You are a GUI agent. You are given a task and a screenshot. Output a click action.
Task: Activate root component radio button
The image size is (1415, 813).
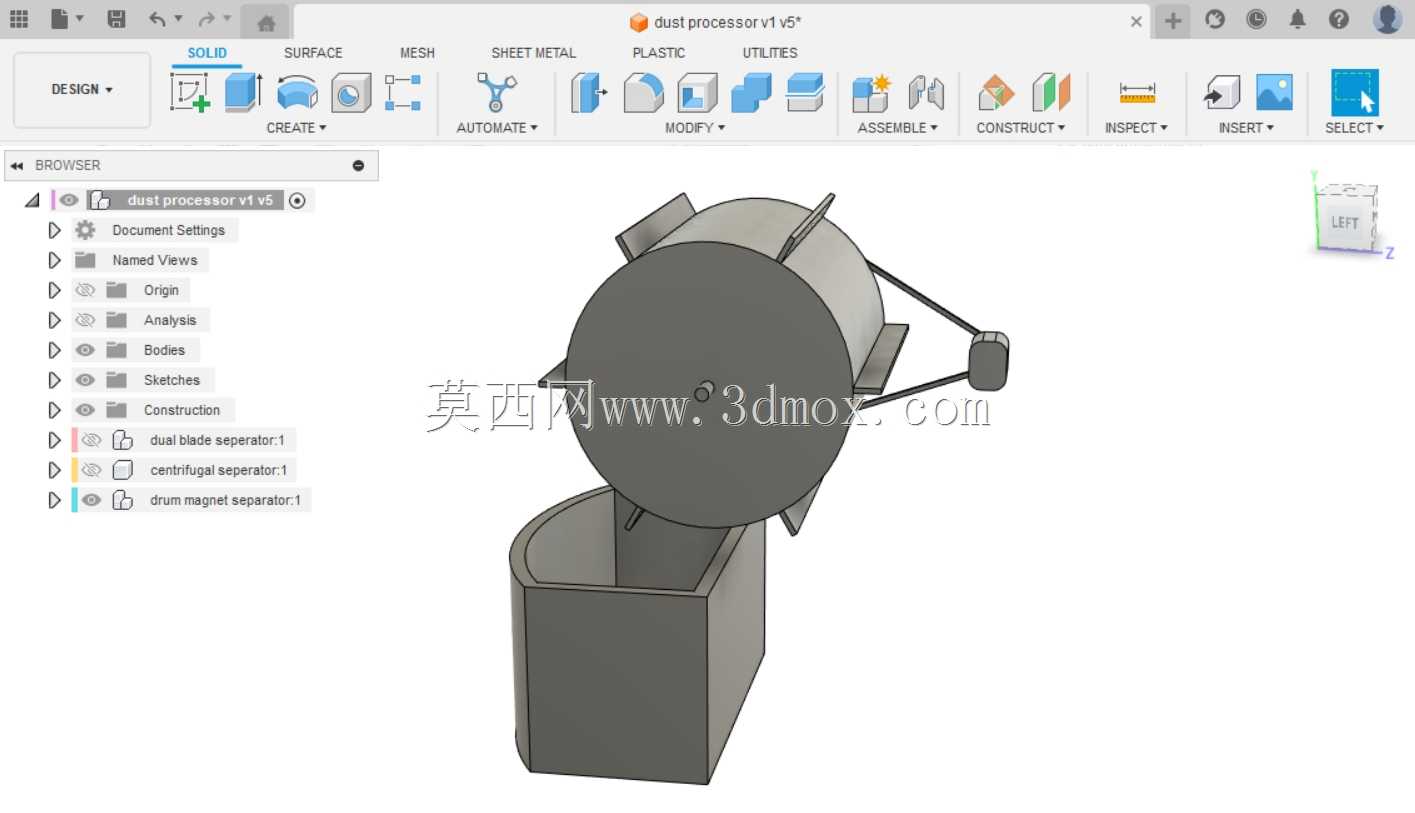[x=297, y=200]
